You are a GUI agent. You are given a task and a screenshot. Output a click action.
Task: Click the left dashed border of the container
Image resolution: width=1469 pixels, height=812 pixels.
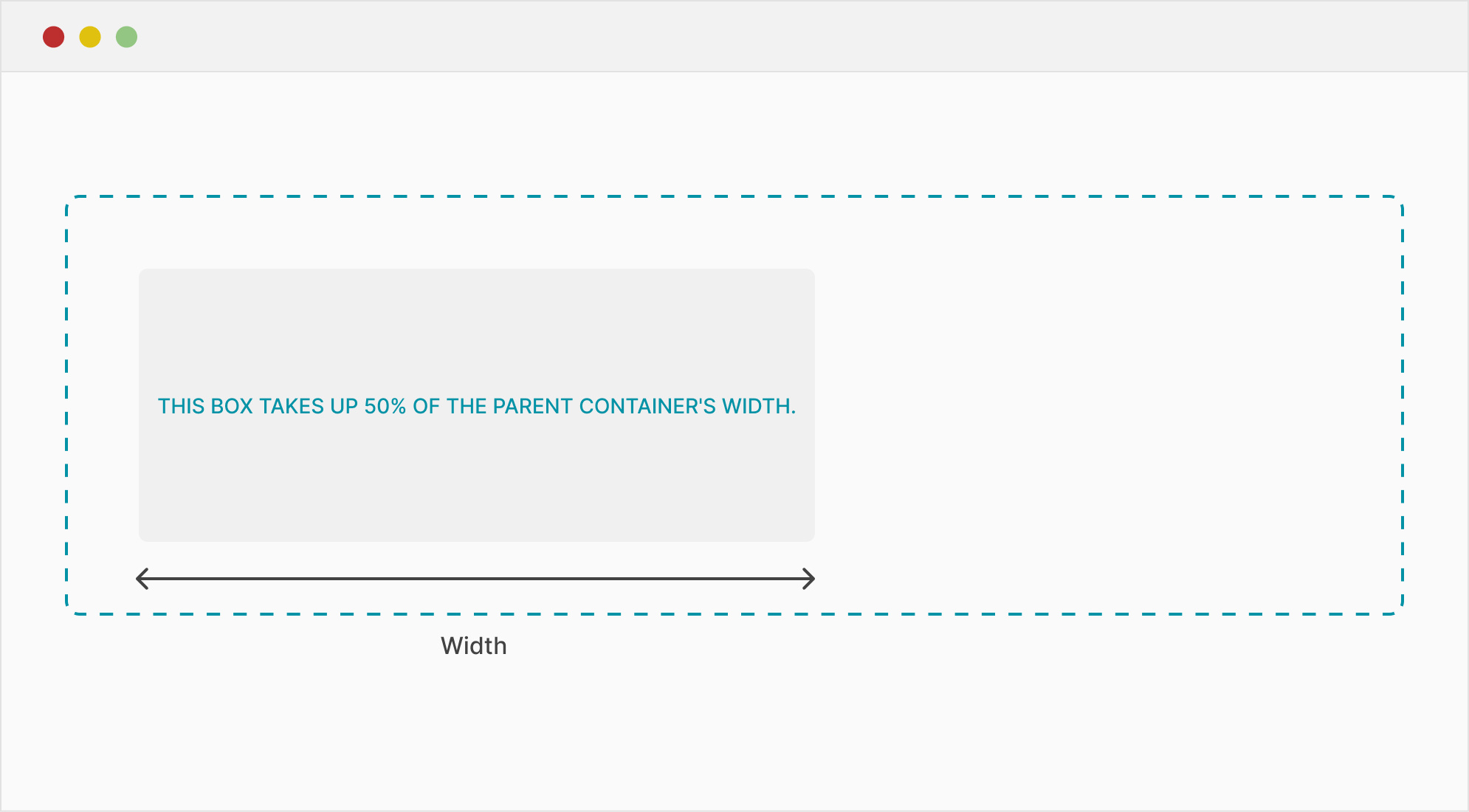click(66, 406)
